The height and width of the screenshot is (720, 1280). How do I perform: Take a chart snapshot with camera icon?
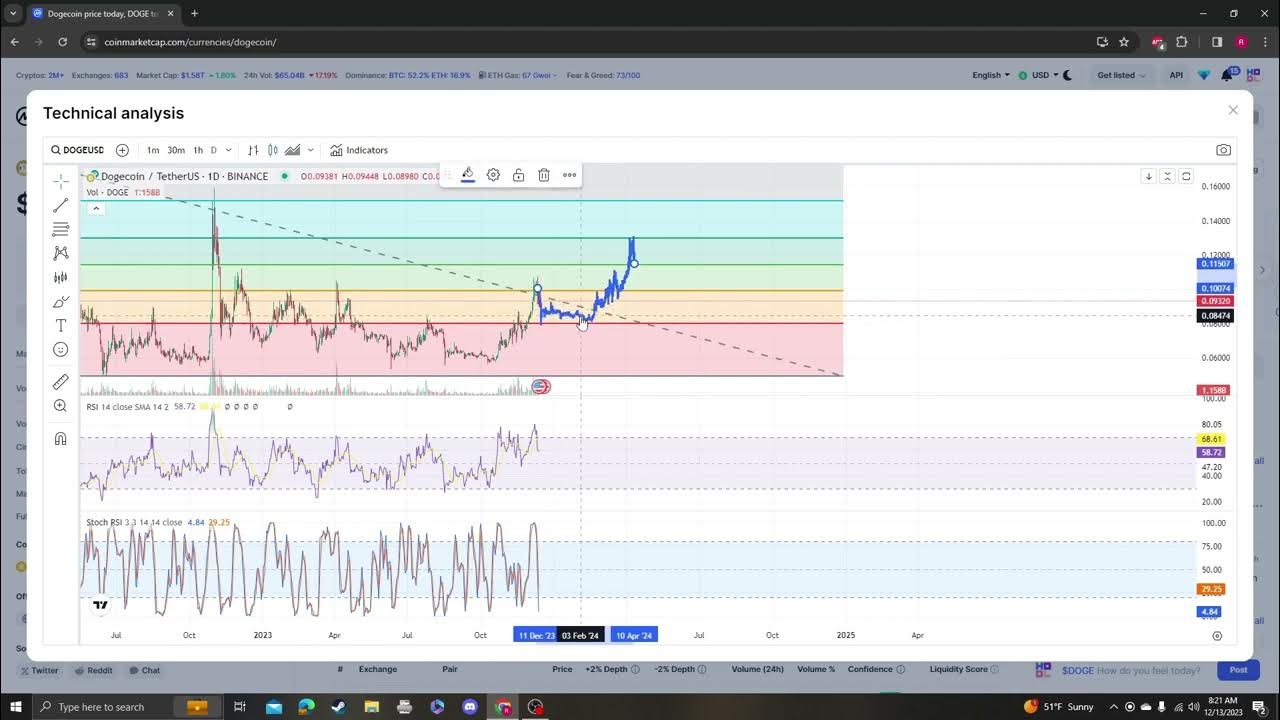1223,150
